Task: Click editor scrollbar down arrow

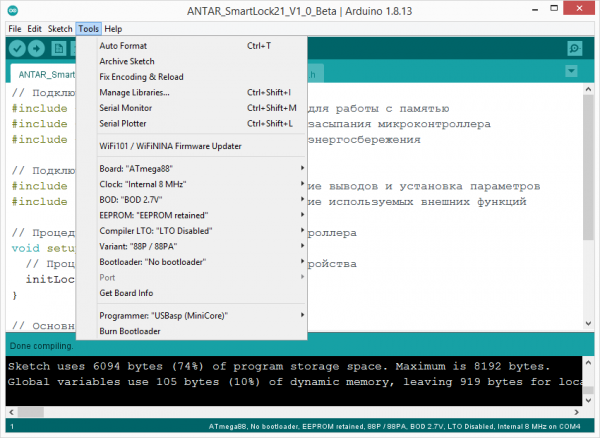Action: click(x=588, y=324)
